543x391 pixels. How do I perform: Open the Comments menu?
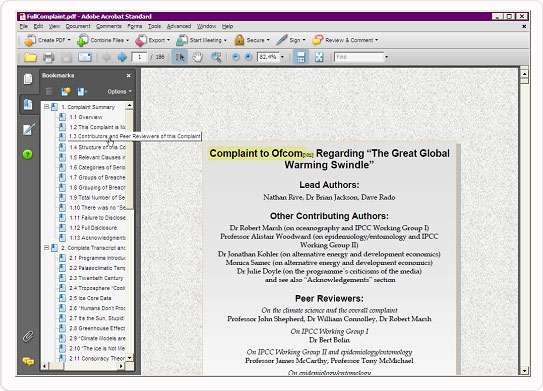pyautogui.click(x=109, y=26)
